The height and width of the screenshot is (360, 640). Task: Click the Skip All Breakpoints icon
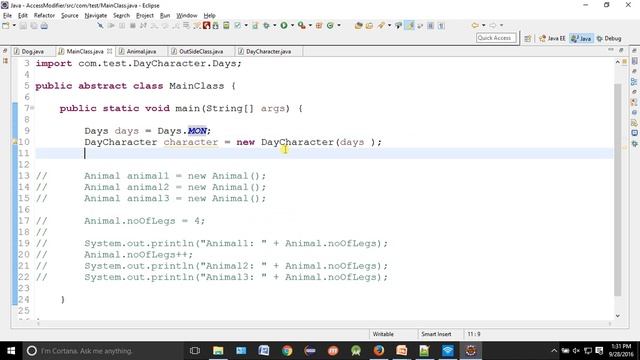[x=100, y=26]
